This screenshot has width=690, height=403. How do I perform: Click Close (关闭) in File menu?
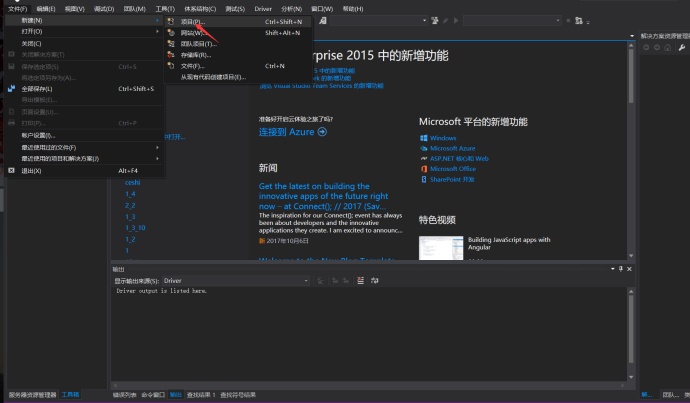(x=84, y=44)
